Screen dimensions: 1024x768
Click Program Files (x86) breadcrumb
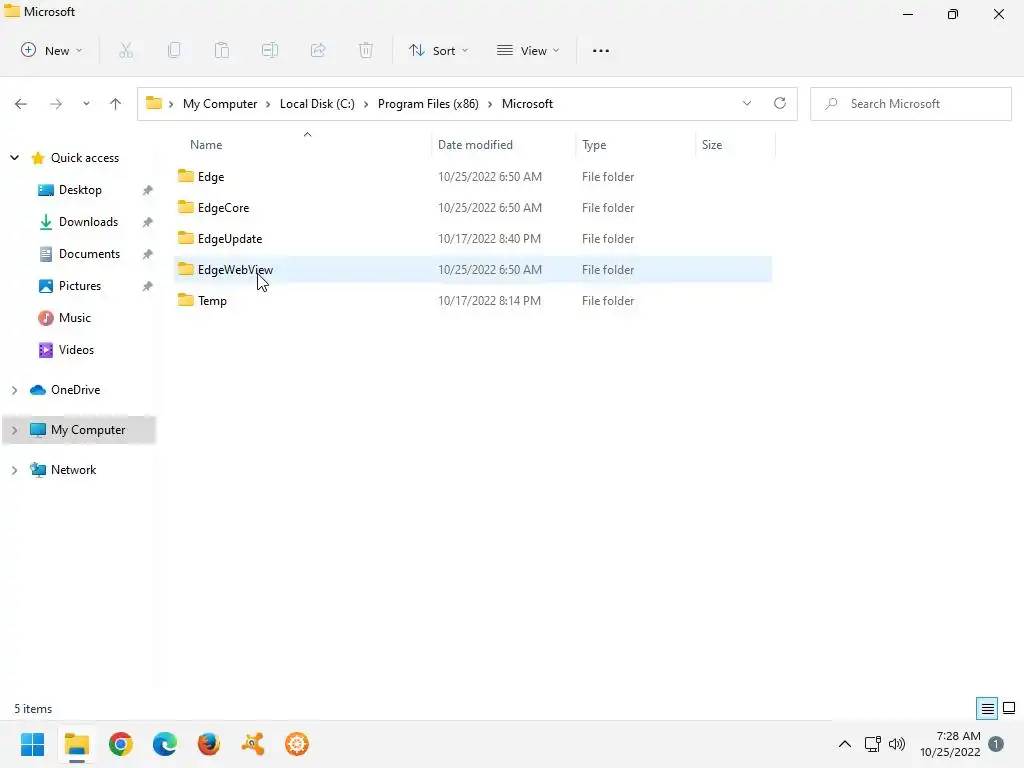coord(428,104)
